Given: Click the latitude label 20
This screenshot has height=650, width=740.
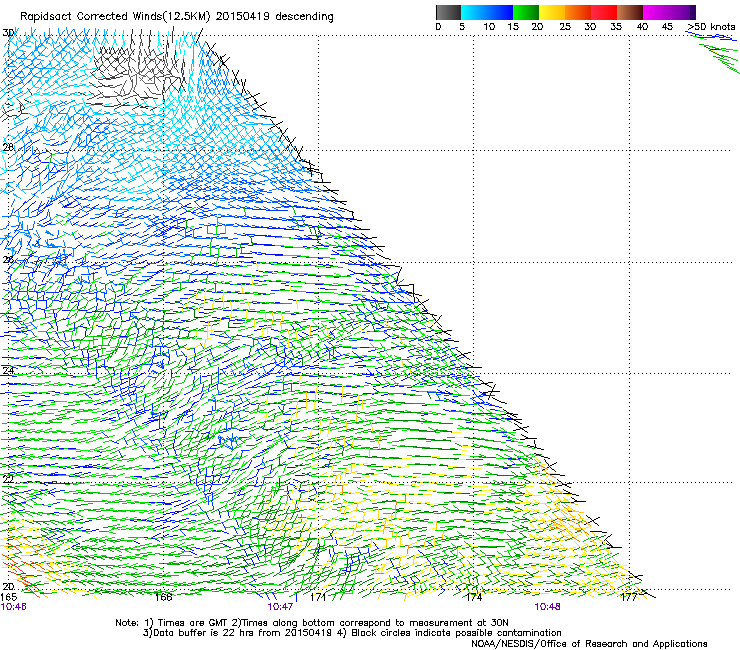Looking at the screenshot, I should (x=8, y=587).
